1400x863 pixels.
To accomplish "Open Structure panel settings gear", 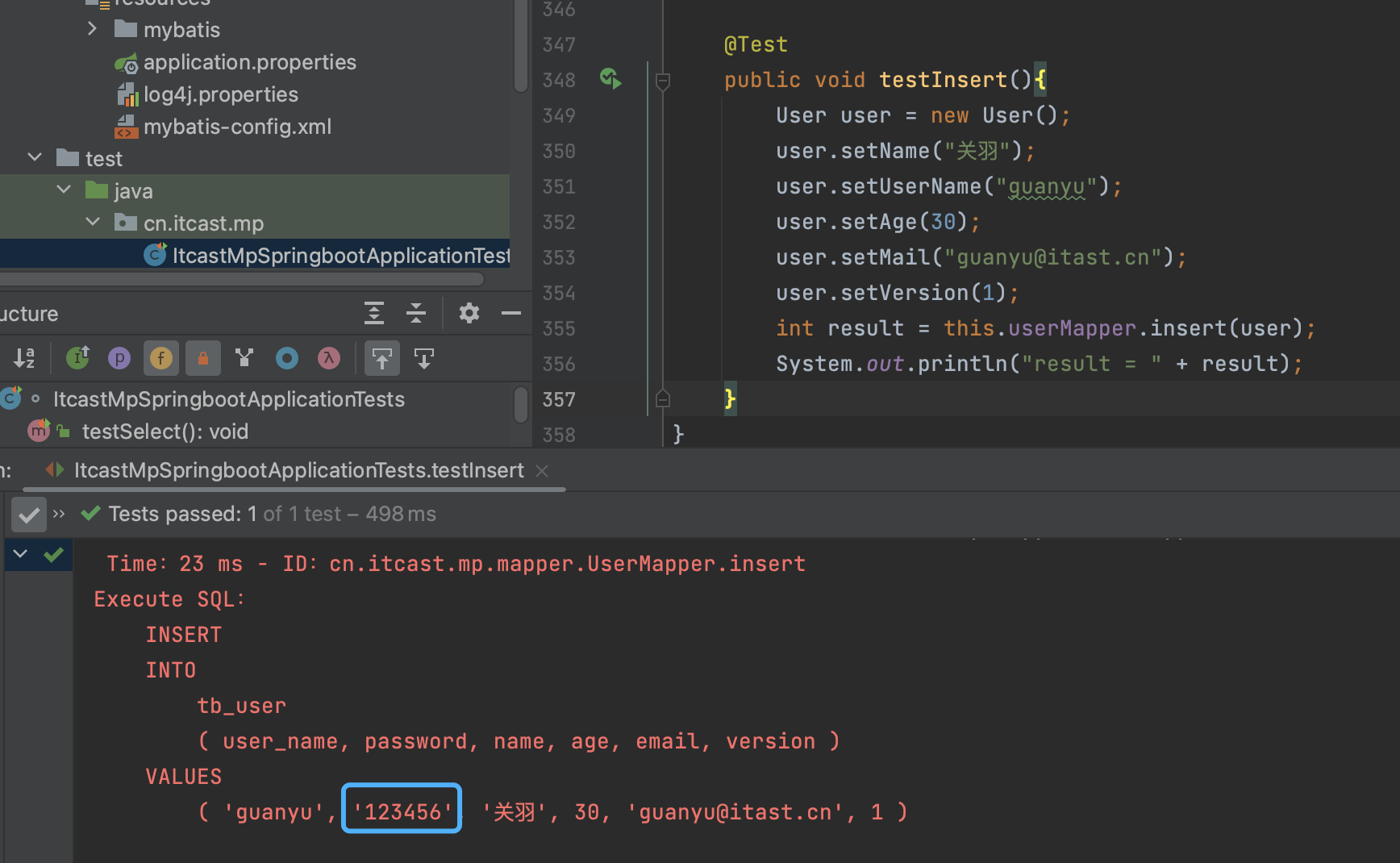I will (x=469, y=313).
